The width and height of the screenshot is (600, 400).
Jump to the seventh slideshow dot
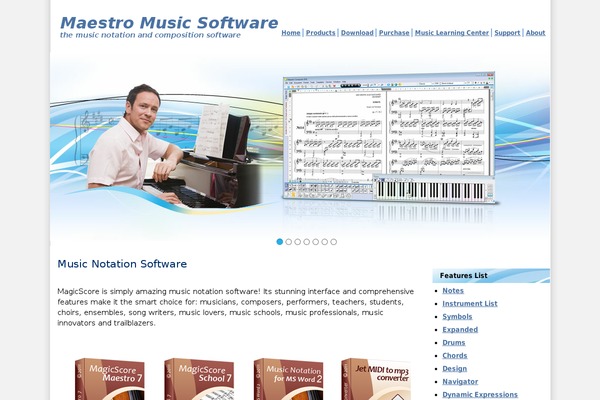pyautogui.click(x=334, y=242)
